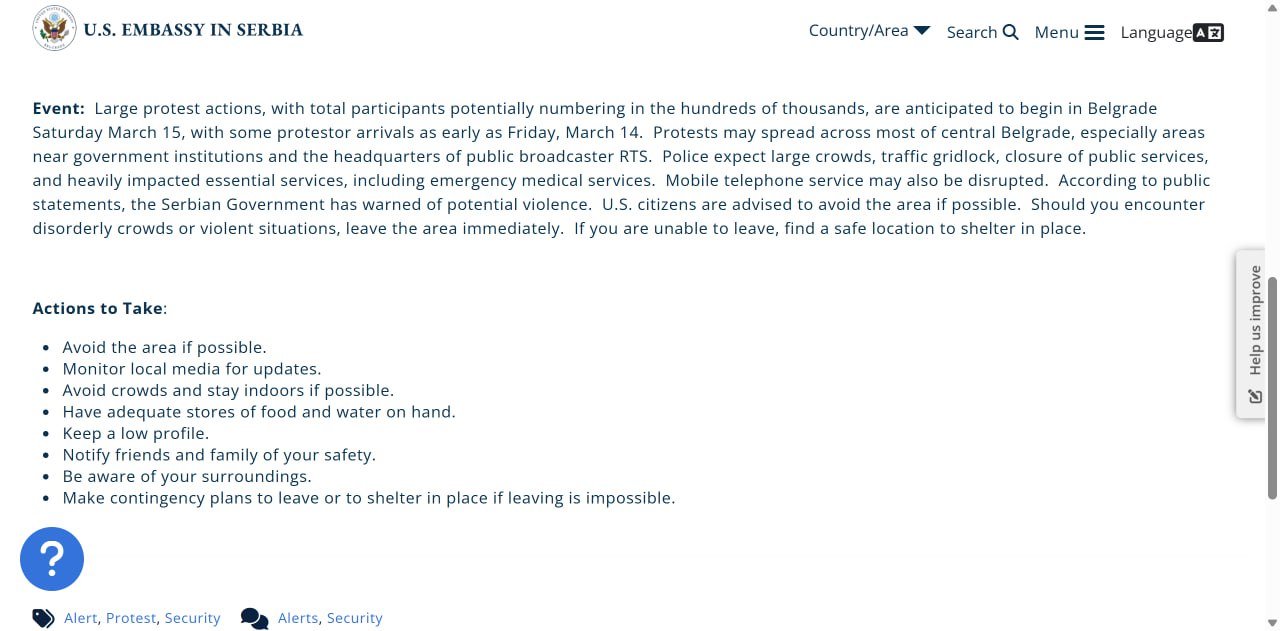Expand the Country/Area dropdown arrow
The image size is (1280, 631).
pos(922,31)
